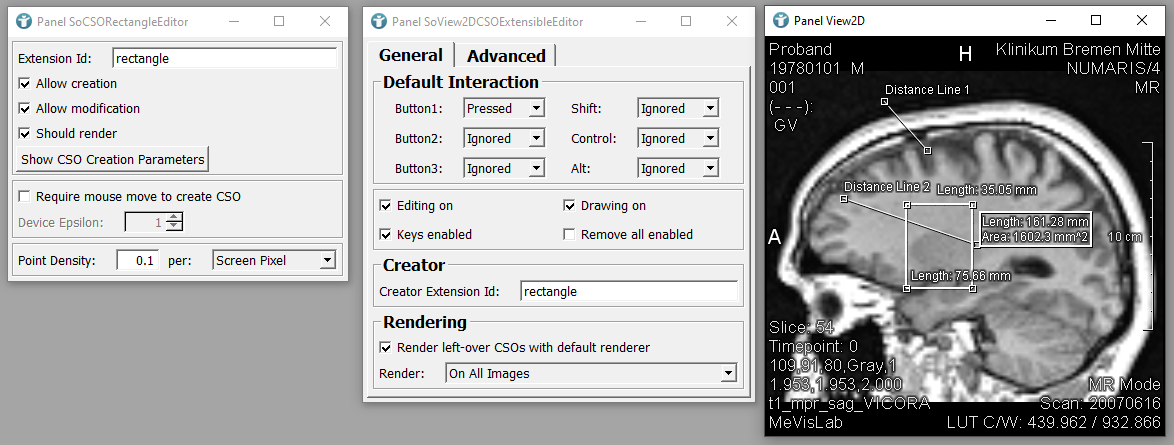Open the Screen Pixel unit dropdown

(x=275, y=261)
